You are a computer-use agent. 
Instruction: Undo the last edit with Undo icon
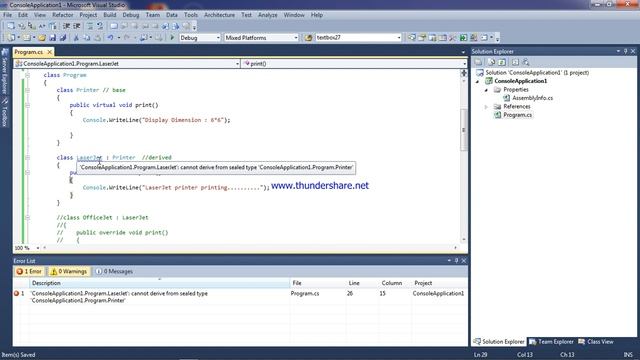[x=110, y=38]
